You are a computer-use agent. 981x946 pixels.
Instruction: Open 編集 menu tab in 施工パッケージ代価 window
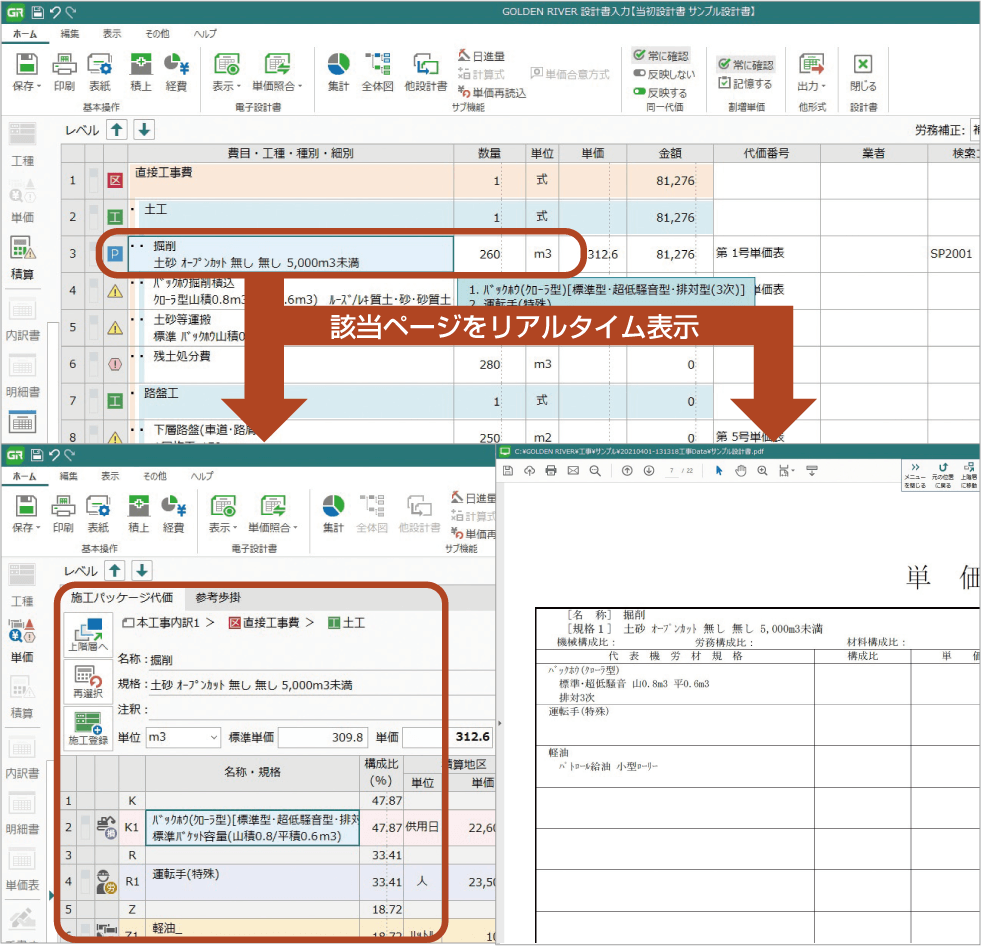click(x=68, y=476)
